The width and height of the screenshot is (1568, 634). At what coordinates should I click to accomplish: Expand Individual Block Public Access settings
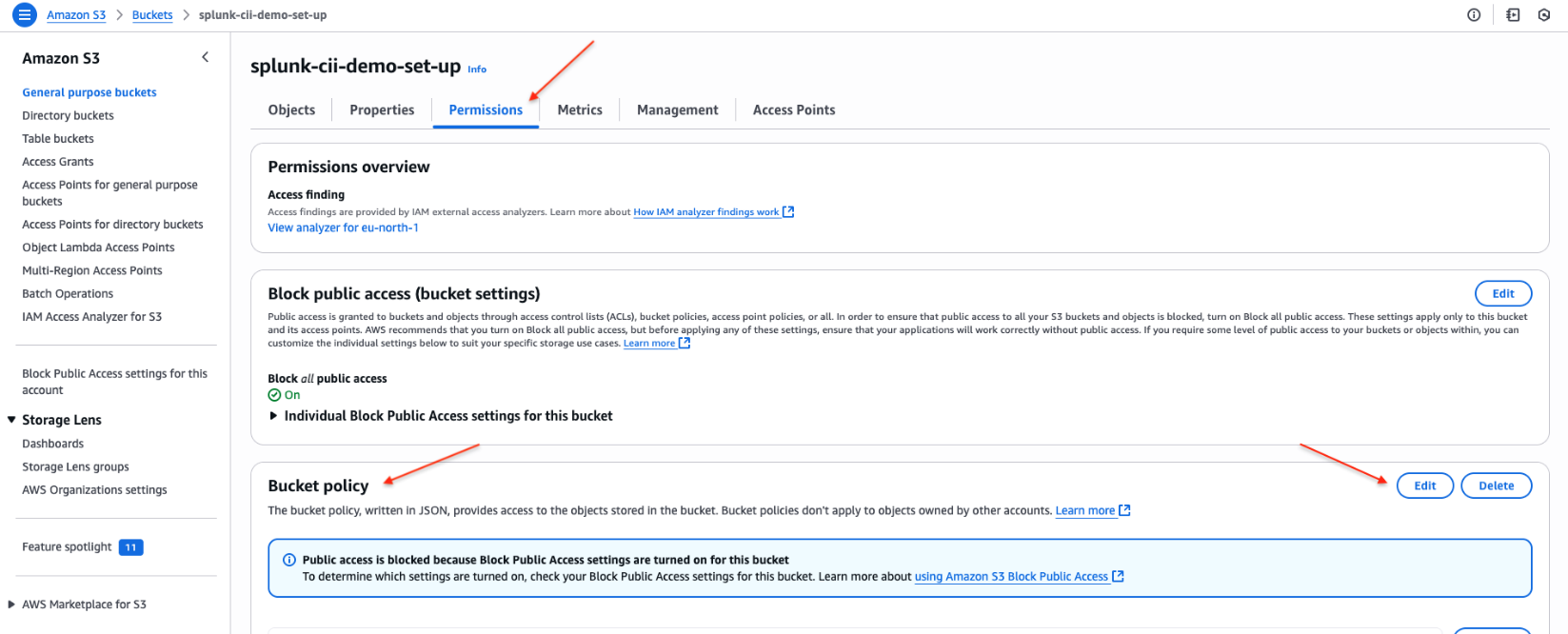tap(274, 416)
